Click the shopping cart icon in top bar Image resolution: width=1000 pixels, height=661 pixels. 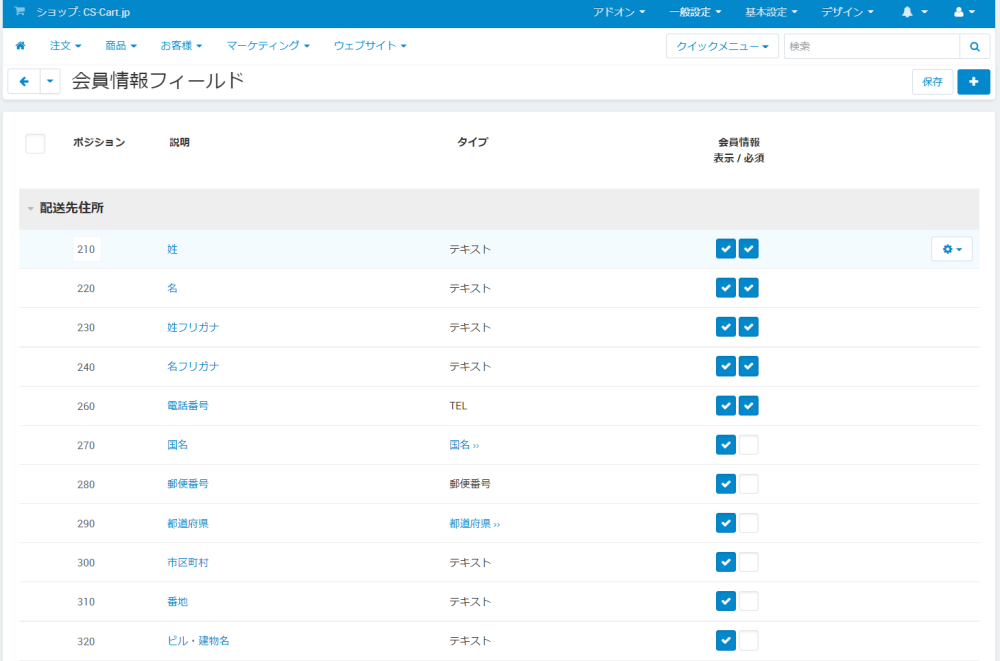(x=20, y=11)
